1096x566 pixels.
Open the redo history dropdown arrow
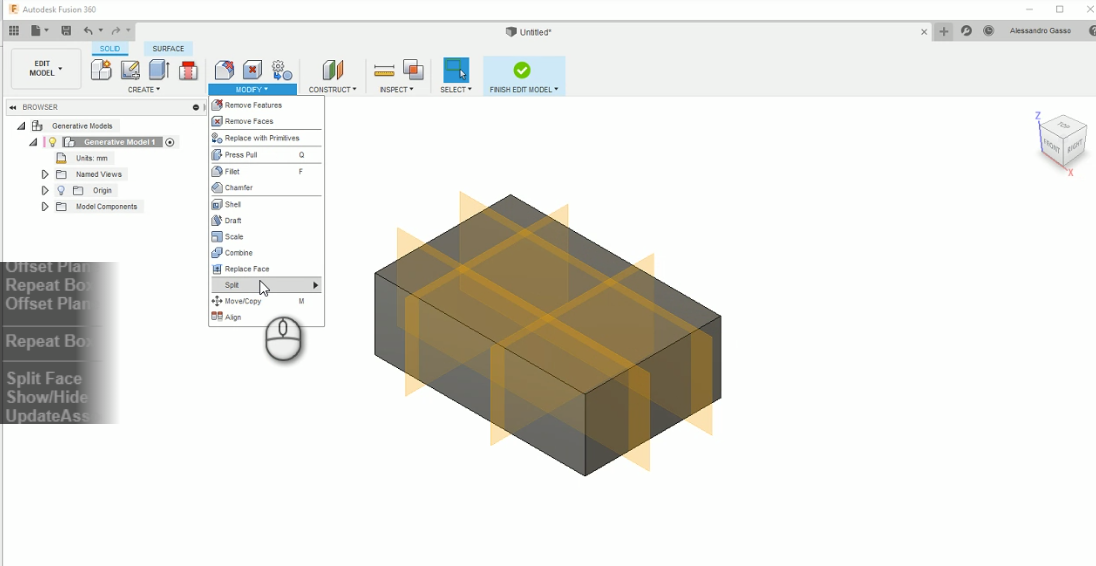pos(128,31)
